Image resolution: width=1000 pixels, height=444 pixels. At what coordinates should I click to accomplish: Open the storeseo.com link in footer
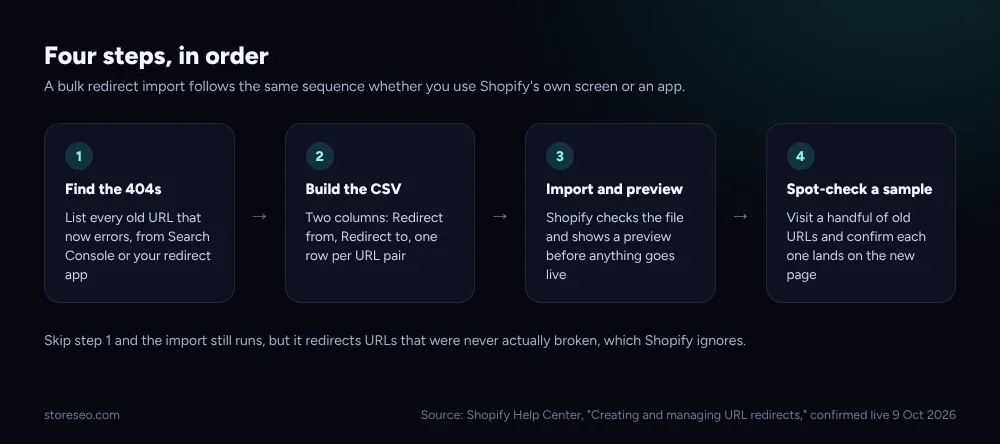82,415
